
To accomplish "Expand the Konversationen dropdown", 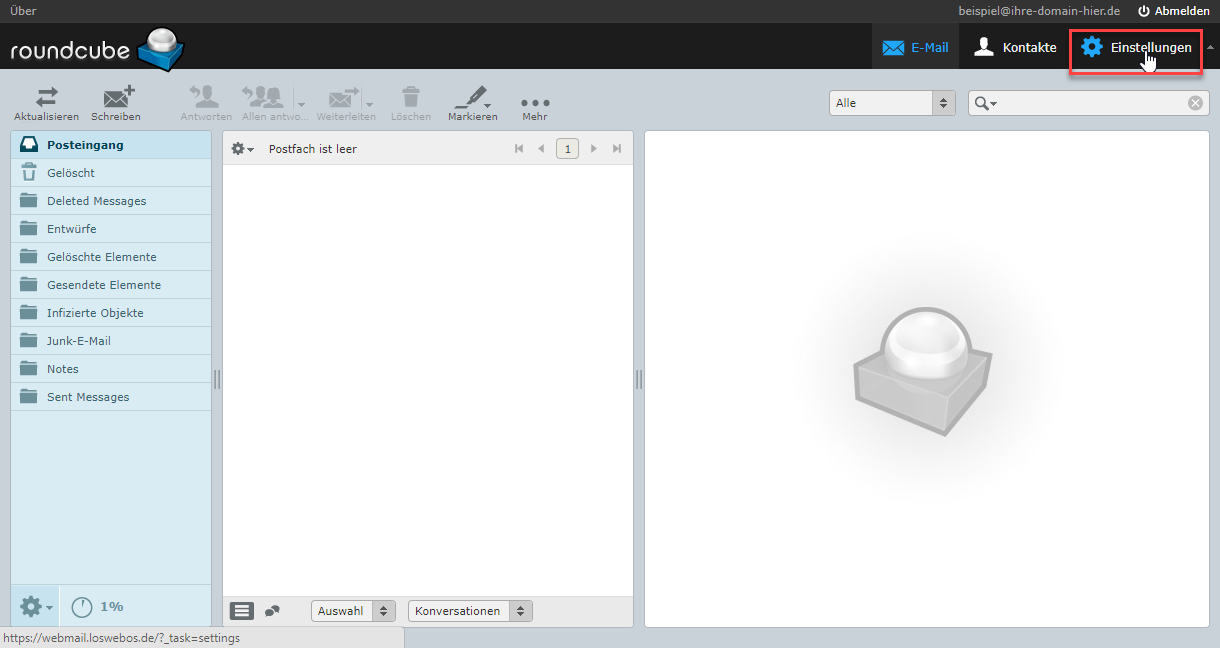I will pyautogui.click(x=470, y=611).
